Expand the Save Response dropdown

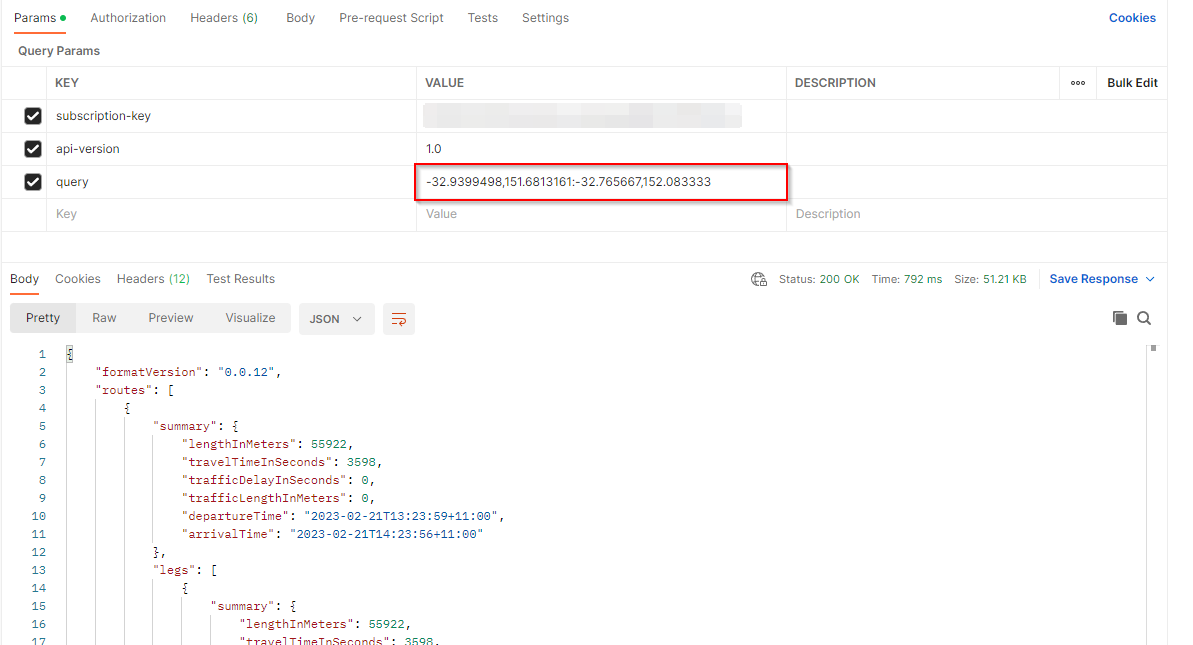[x=1101, y=279]
